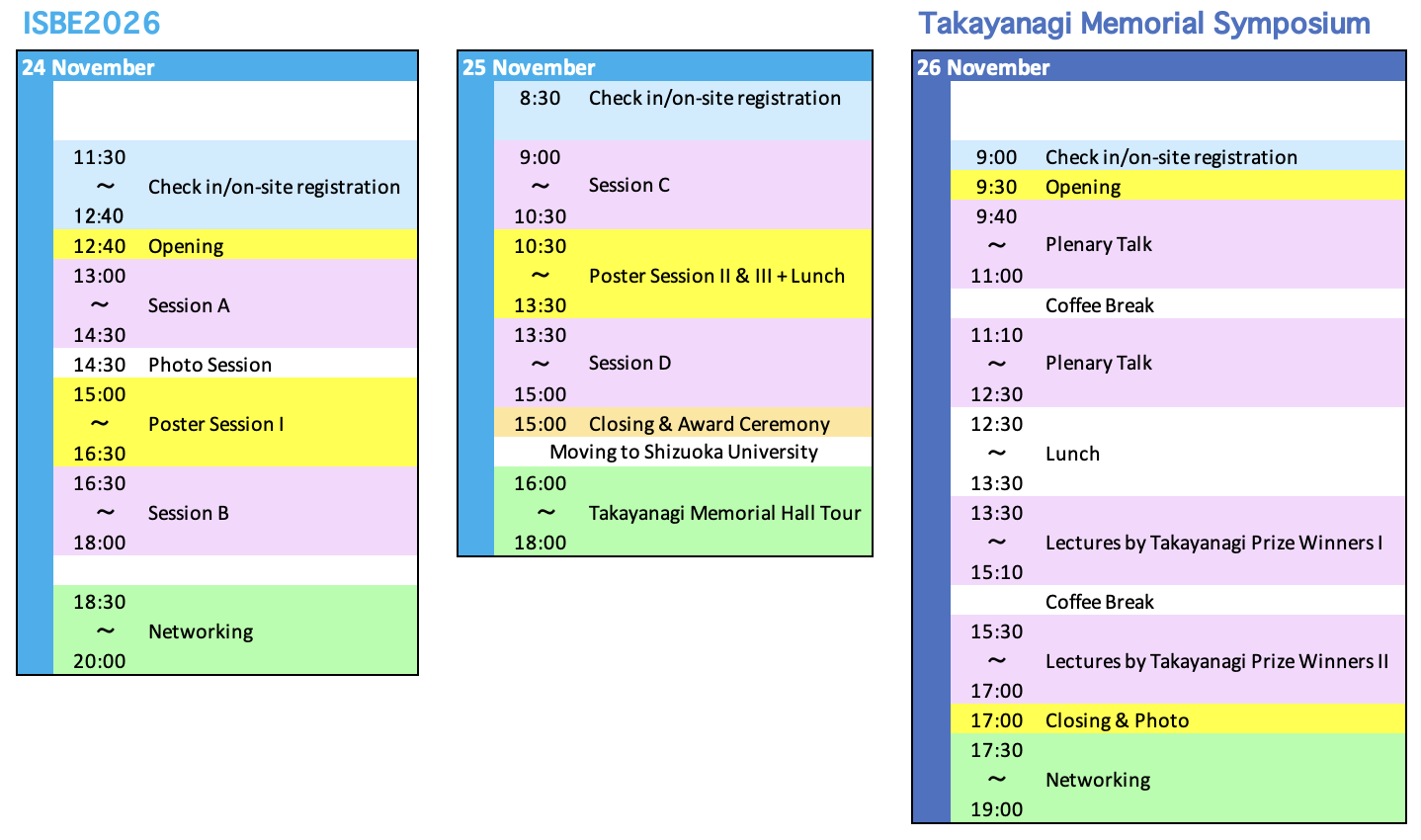This screenshot has height=840, width=1421.
Task: Click the "17:30" time
Action: click(x=997, y=750)
